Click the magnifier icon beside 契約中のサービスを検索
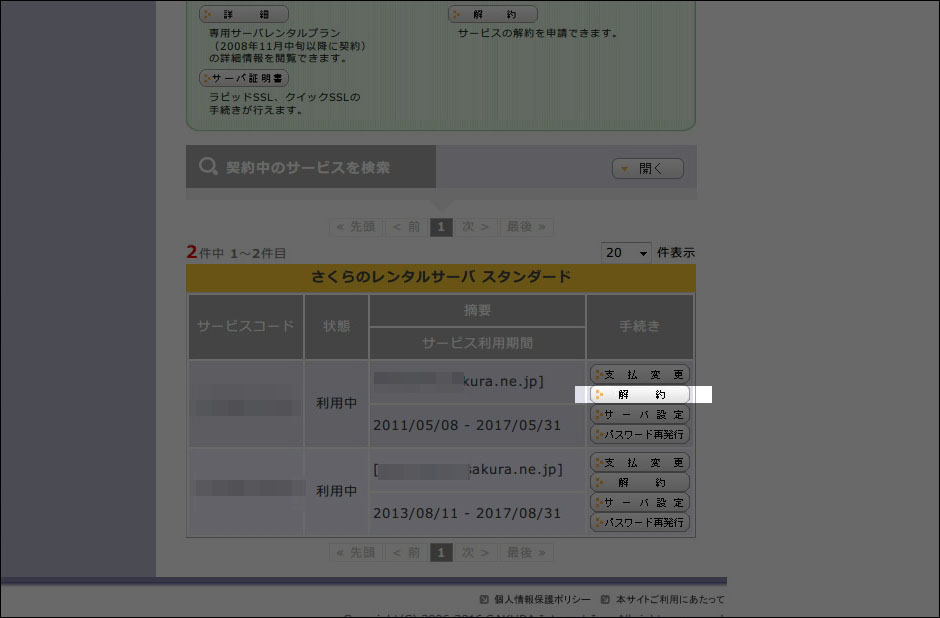940x618 pixels. (x=207, y=166)
